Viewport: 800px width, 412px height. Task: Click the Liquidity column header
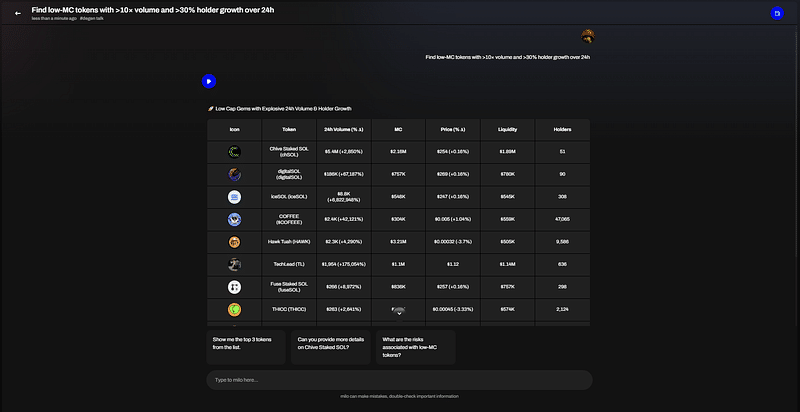pos(508,129)
